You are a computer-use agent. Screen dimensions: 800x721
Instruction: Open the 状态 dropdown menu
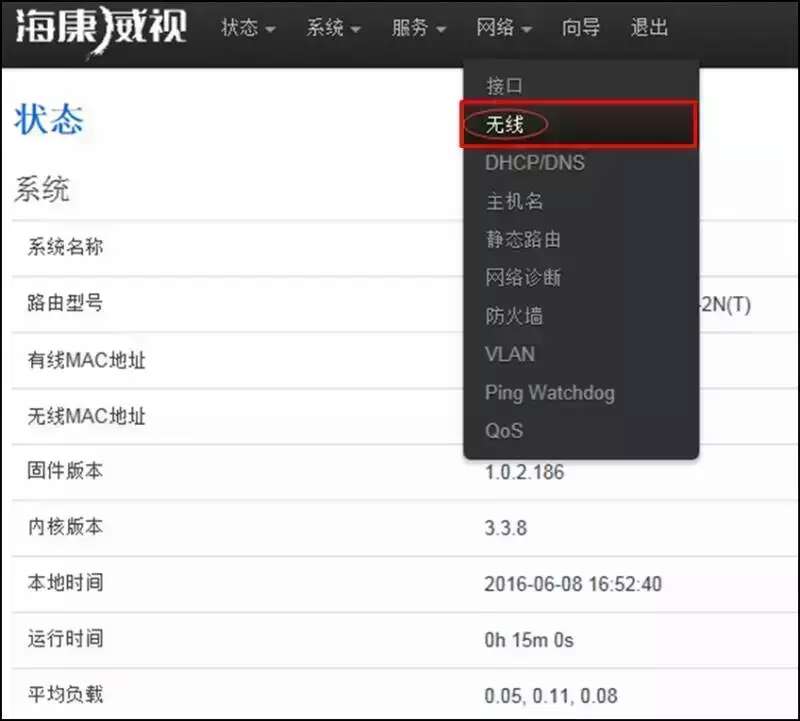pyautogui.click(x=248, y=28)
